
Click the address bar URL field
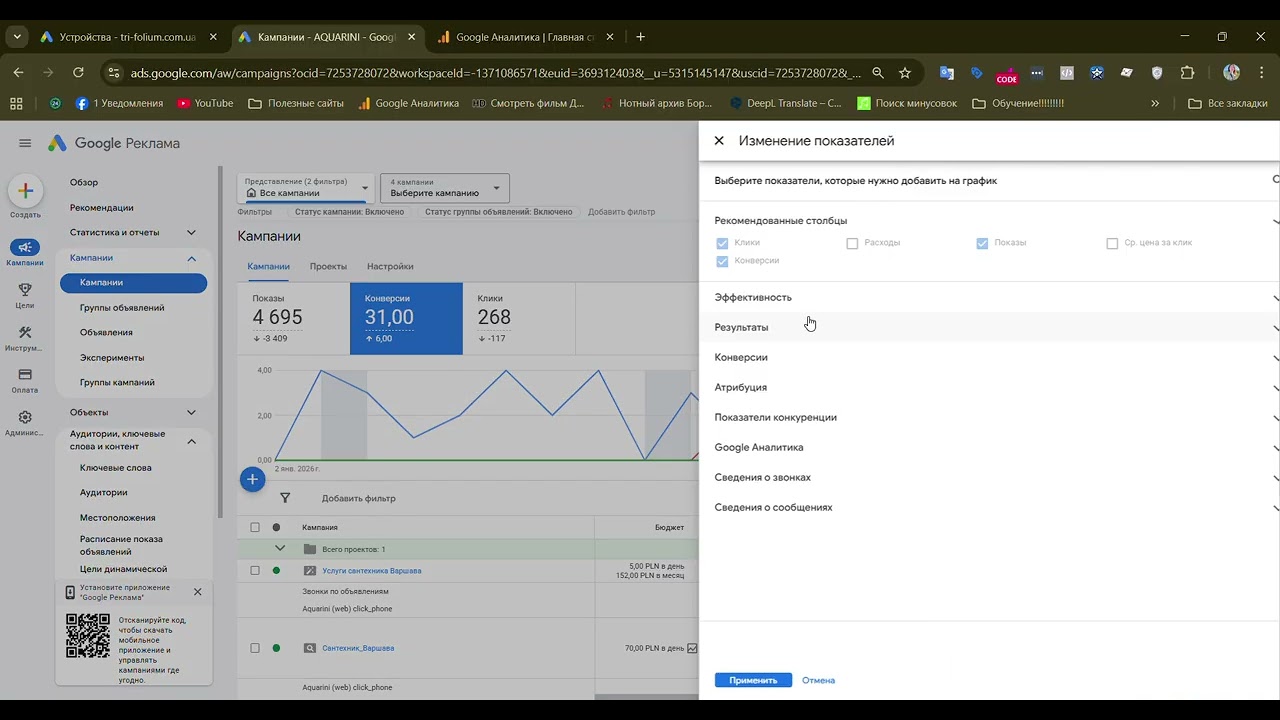pos(495,73)
